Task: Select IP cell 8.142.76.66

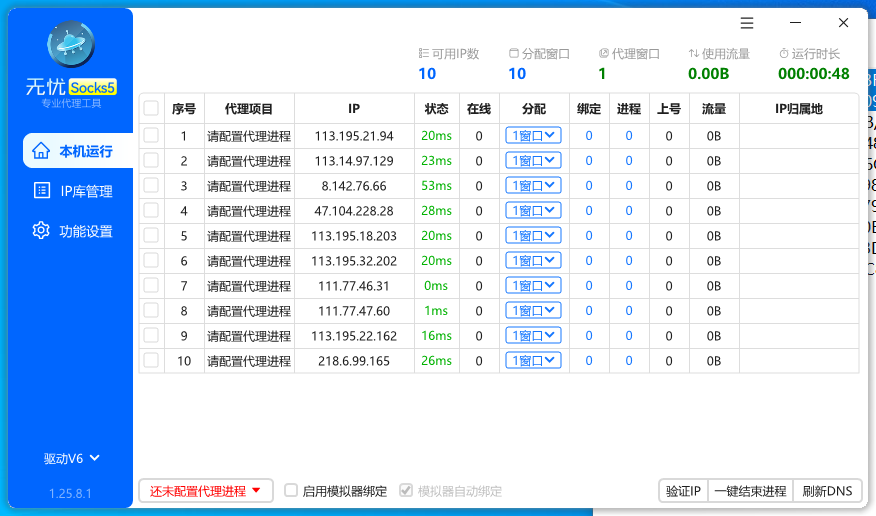Action: (354, 186)
